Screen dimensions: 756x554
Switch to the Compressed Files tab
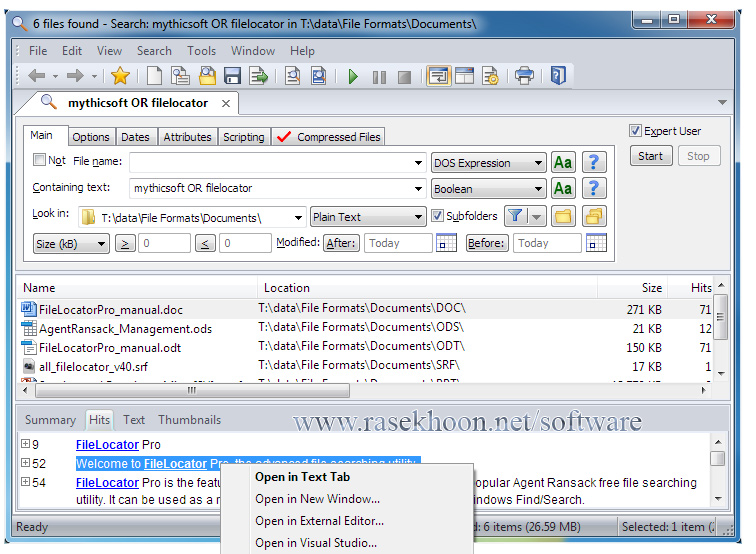(x=329, y=137)
